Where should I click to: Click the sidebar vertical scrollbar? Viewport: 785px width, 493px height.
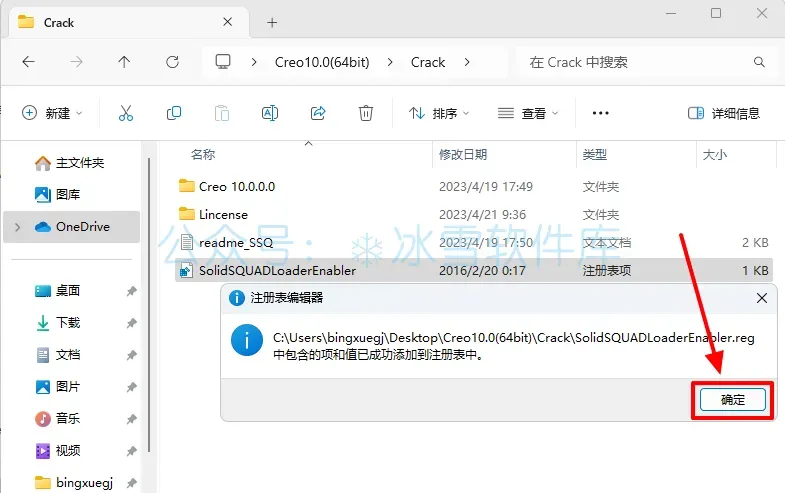pos(149,305)
